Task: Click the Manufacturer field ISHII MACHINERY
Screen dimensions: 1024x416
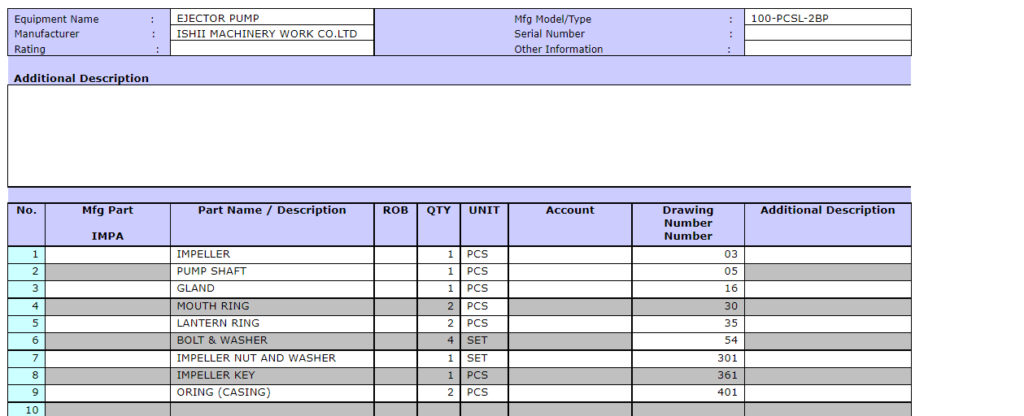Action: (x=272, y=33)
